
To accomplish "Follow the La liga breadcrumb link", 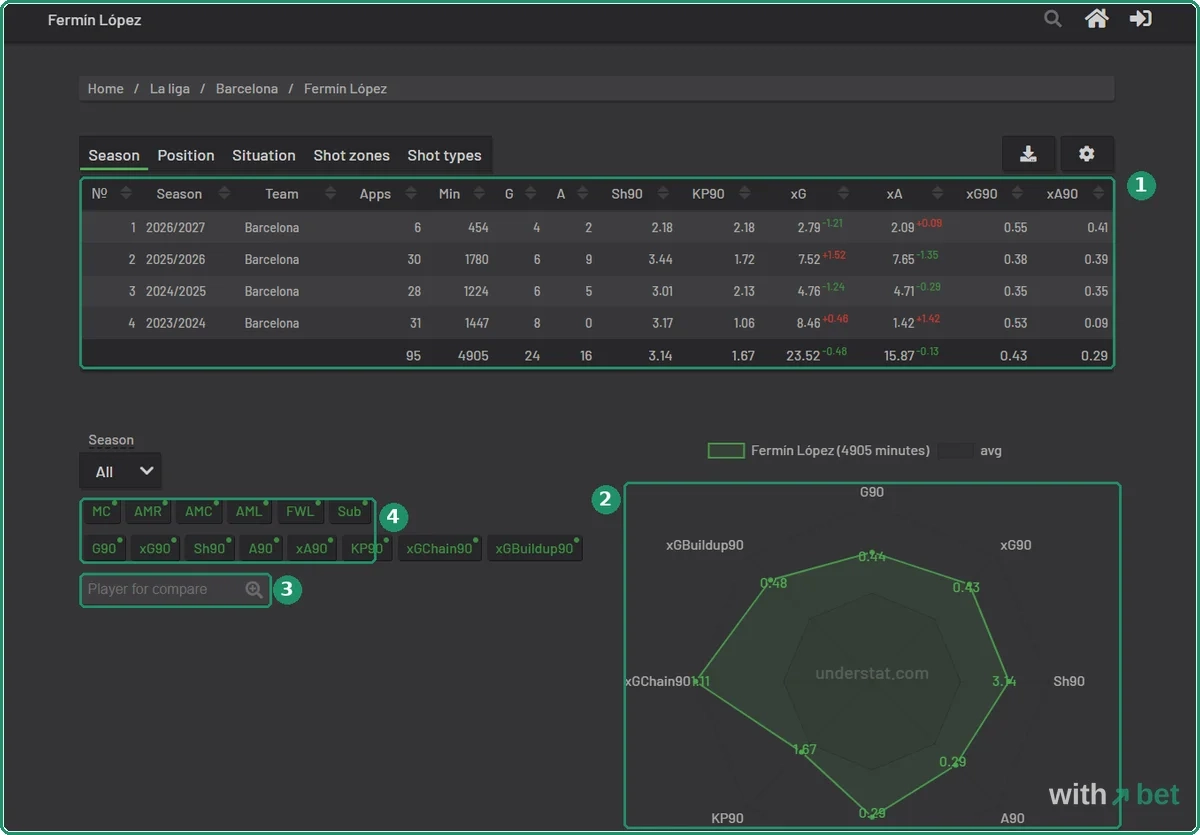I will point(172,89).
